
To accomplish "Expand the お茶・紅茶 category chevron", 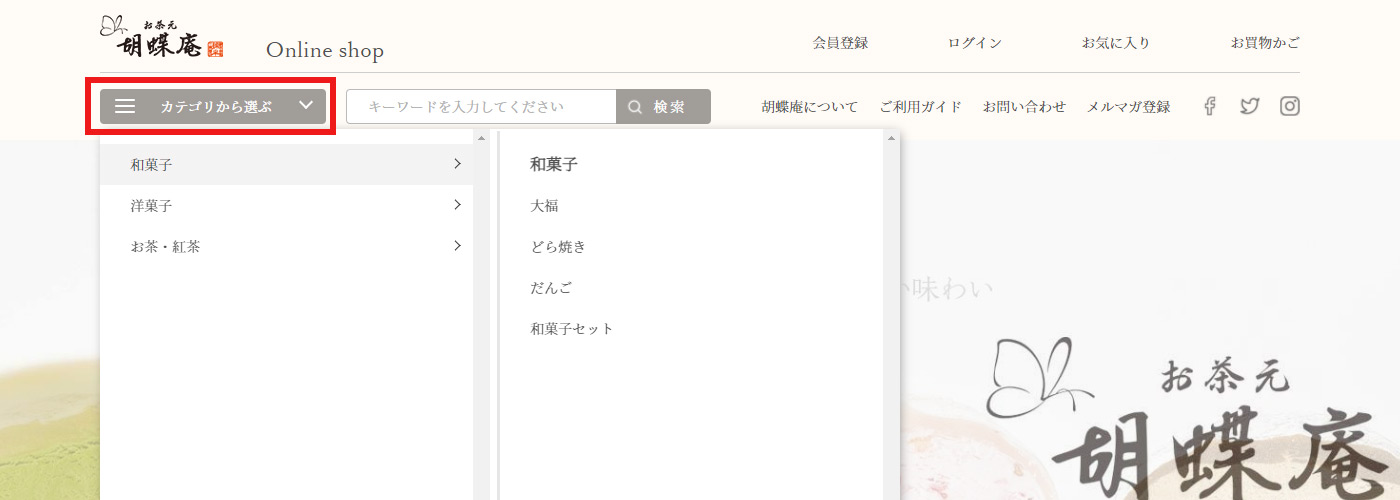I will [x=457, y=245].
